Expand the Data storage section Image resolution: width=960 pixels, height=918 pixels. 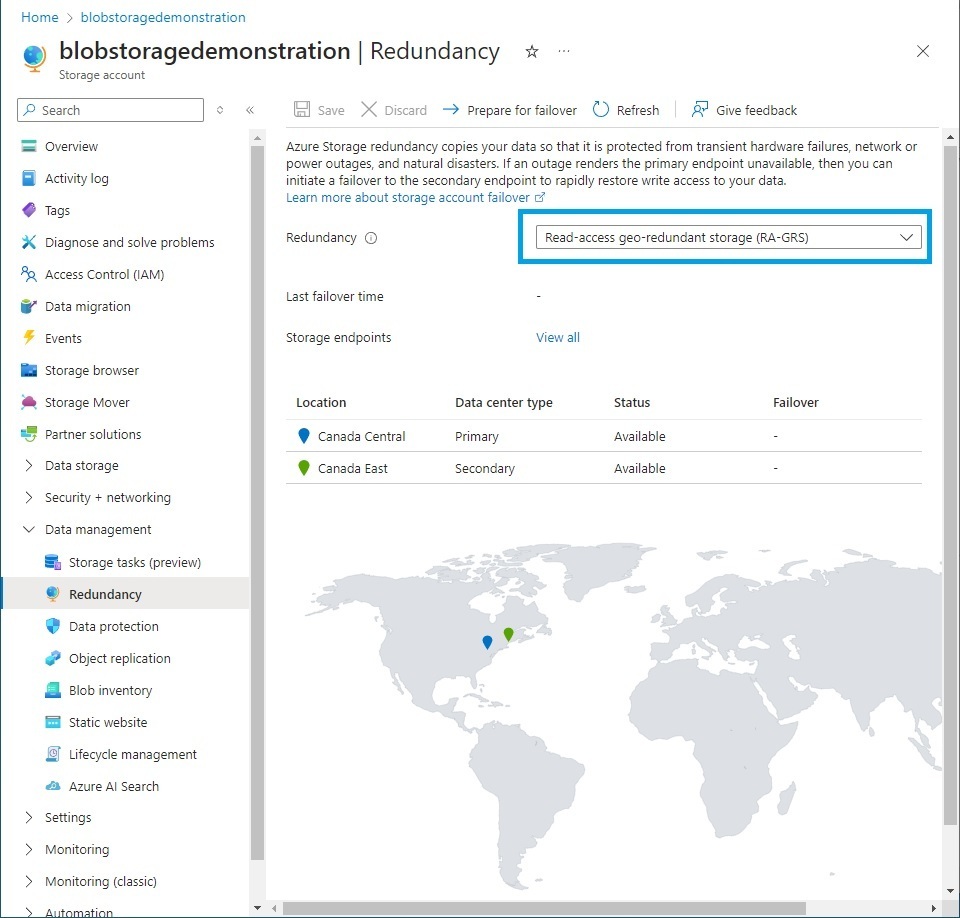pos(28,465)
